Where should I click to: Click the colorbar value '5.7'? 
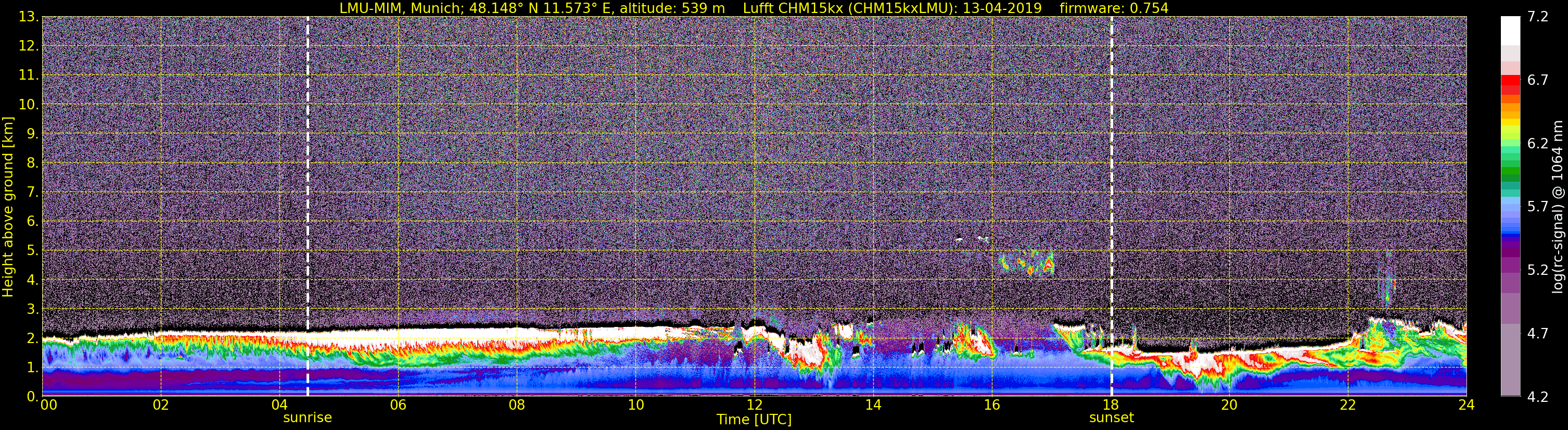(x=1538, y=207)
